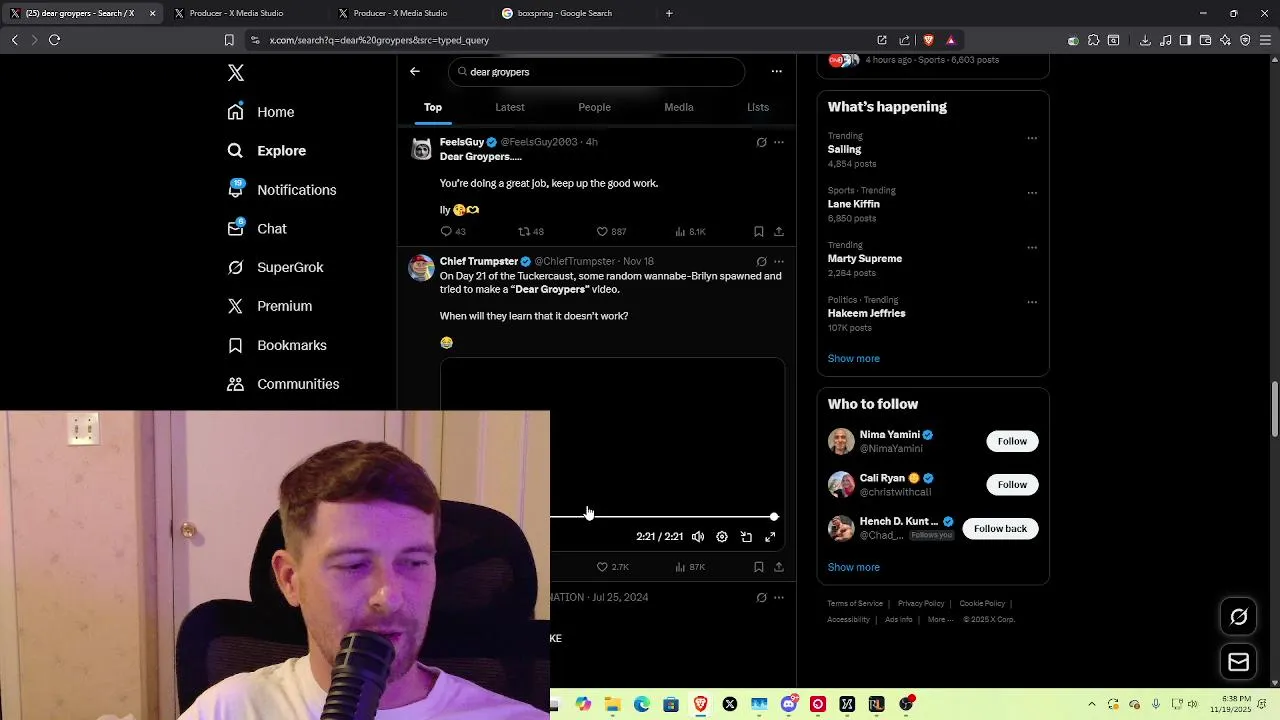Click back arrow beside search box

(415, 72)
